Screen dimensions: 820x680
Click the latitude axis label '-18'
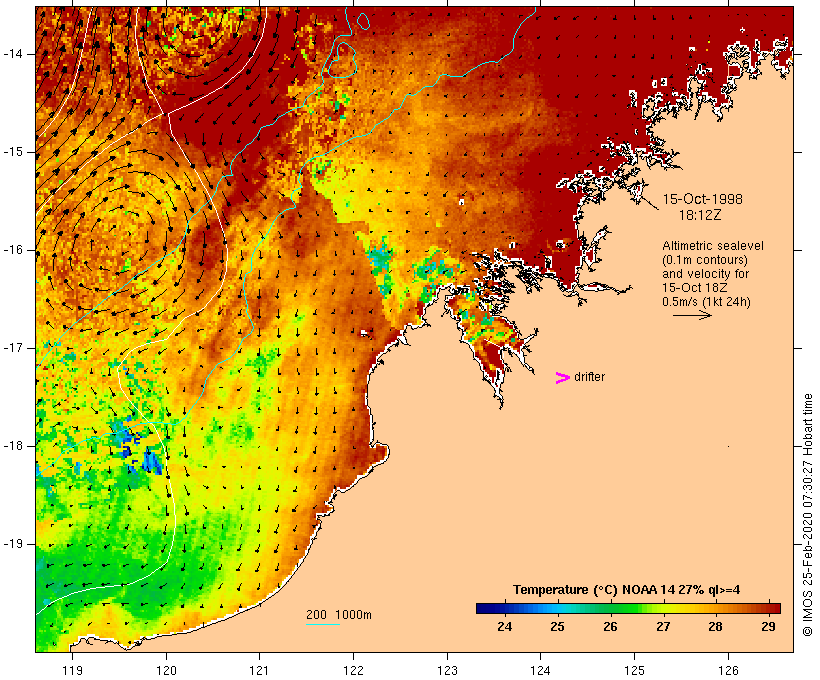tap(13, 446)
